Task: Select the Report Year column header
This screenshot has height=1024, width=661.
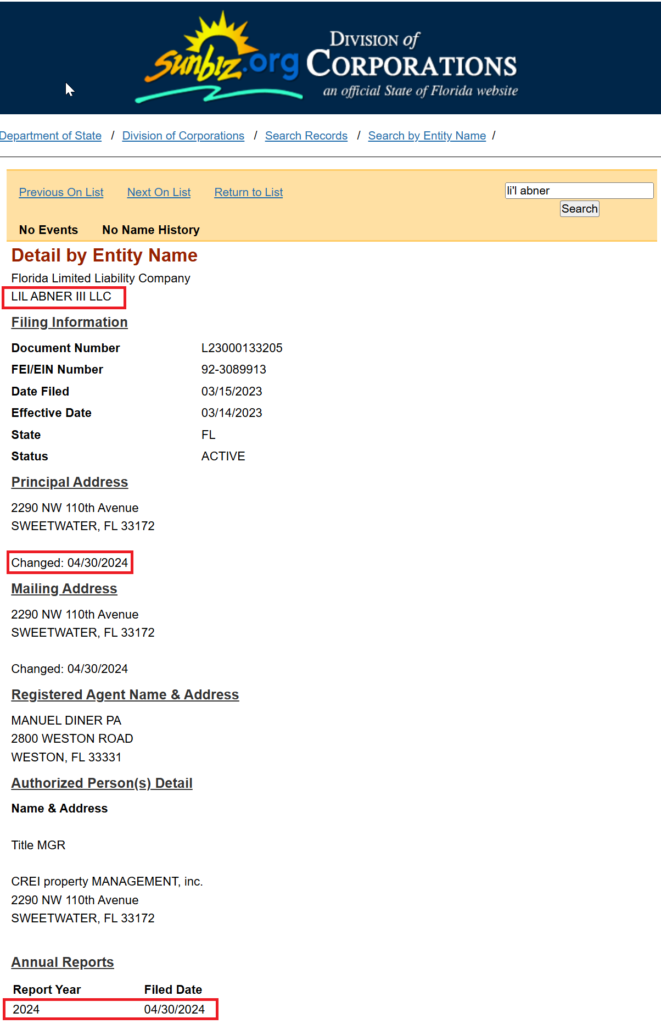Action: point(47,990)
